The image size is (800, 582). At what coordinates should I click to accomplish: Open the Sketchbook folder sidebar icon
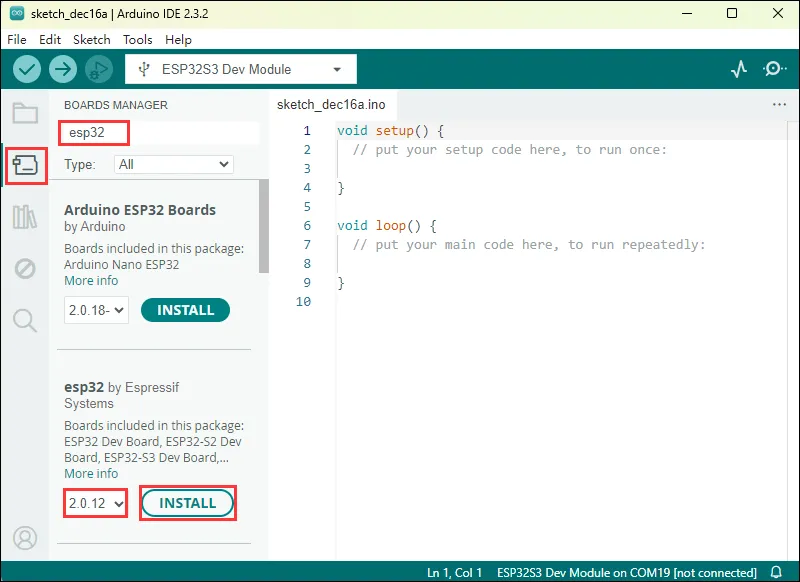point(25,112)
